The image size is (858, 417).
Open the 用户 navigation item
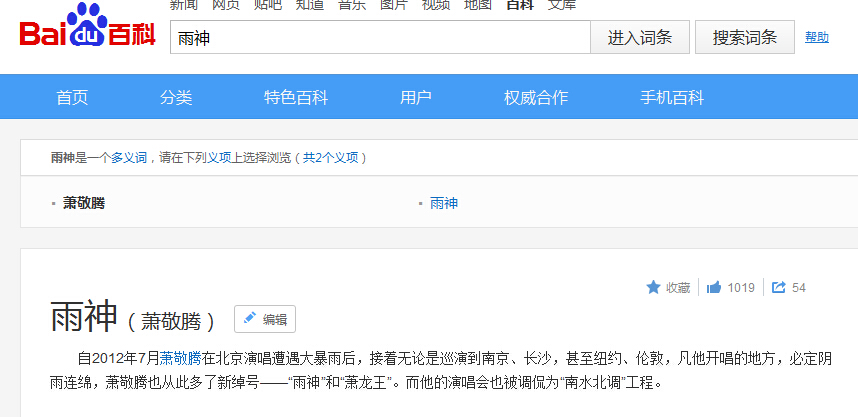[x=416, y=97]
